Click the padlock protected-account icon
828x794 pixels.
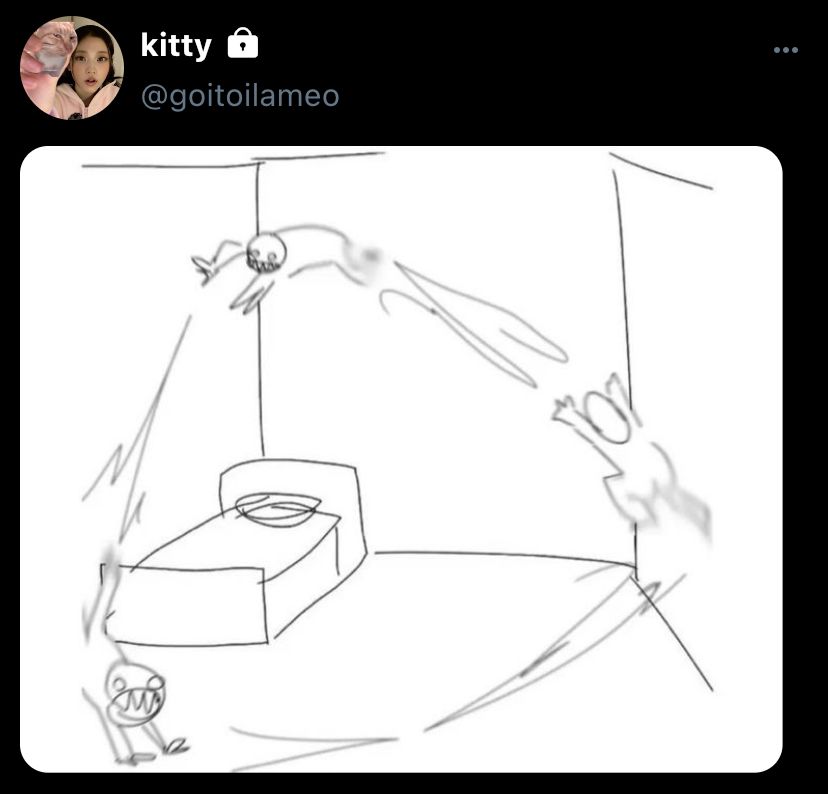click(242, 43)
